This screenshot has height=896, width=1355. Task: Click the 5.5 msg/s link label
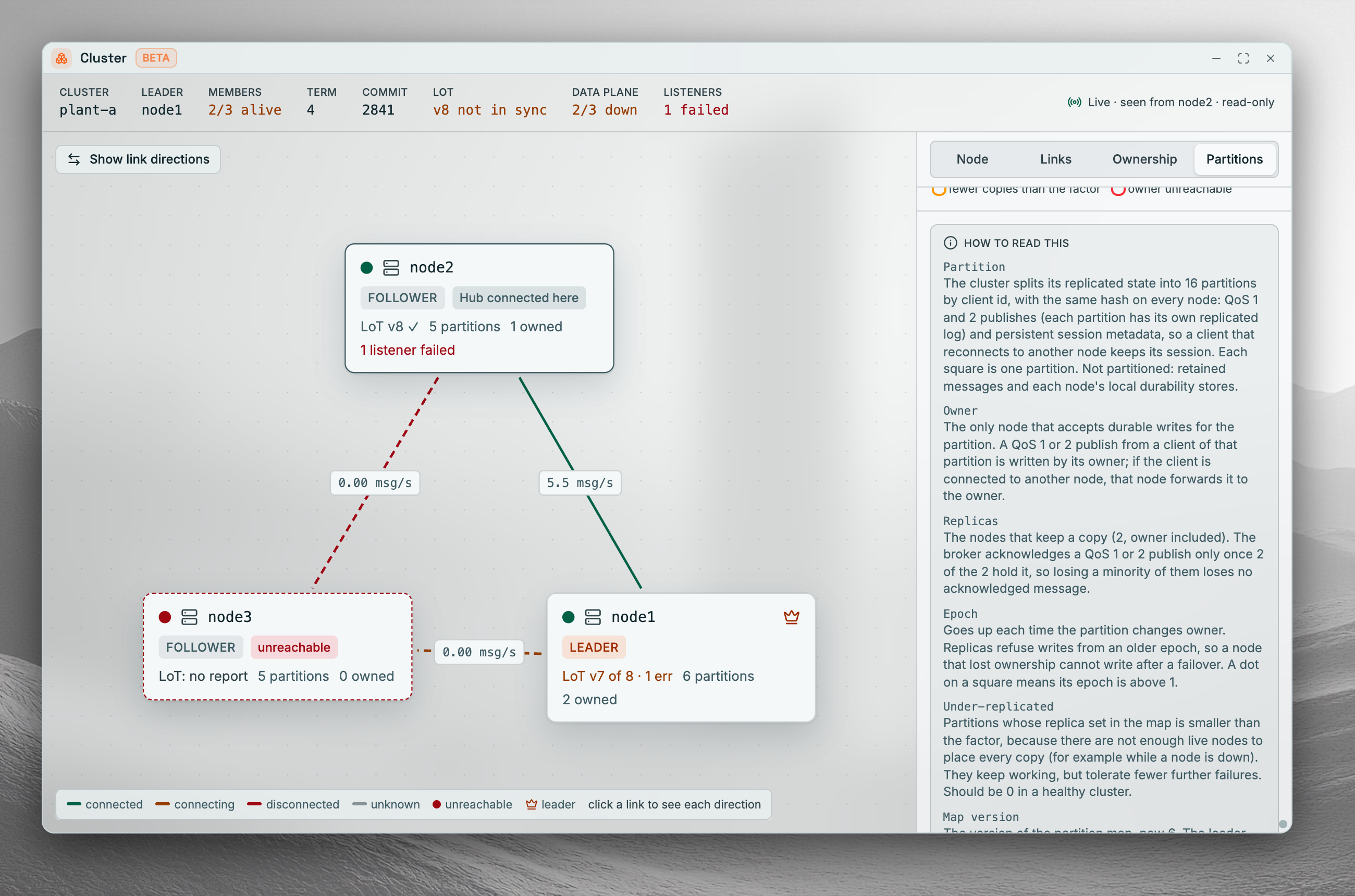(580, 483)
